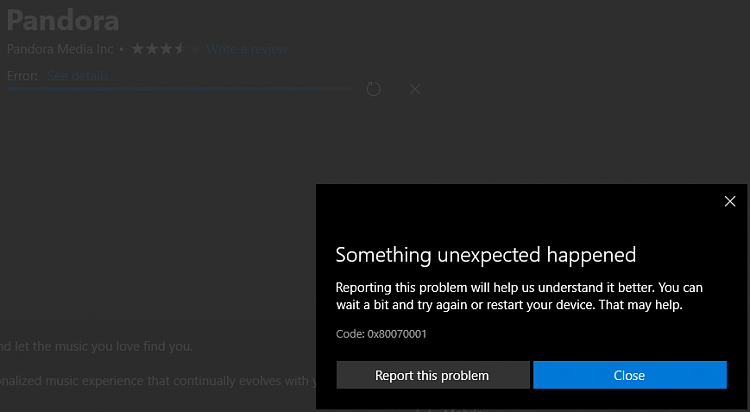
Task: Click the Pandora star rating
Action: coord(166,49)
